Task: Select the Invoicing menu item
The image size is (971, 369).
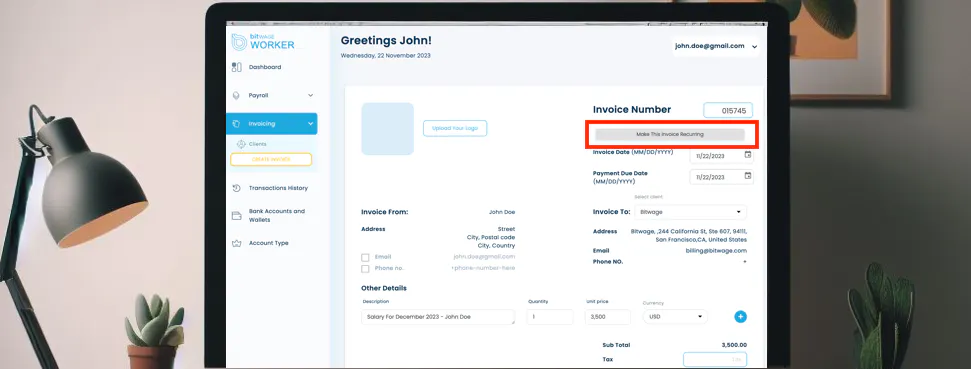Action: 272,124
